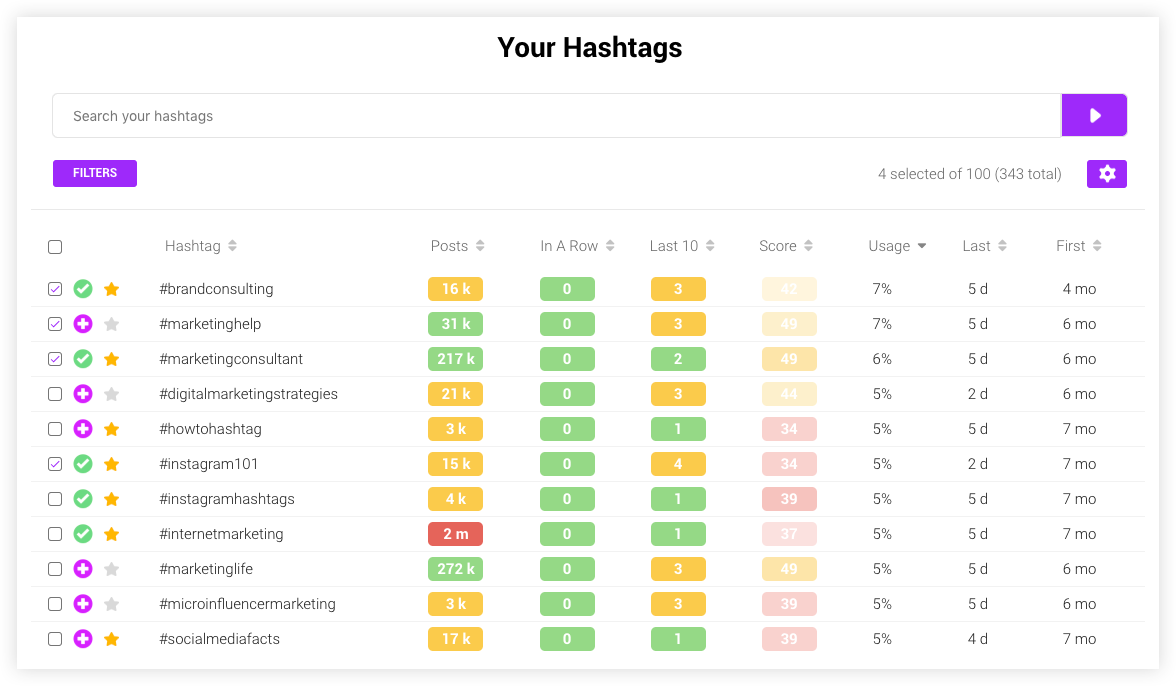Run search with the purple arrow button
The width and height of the screenshot is (1176, 686).
(1094, 114)
